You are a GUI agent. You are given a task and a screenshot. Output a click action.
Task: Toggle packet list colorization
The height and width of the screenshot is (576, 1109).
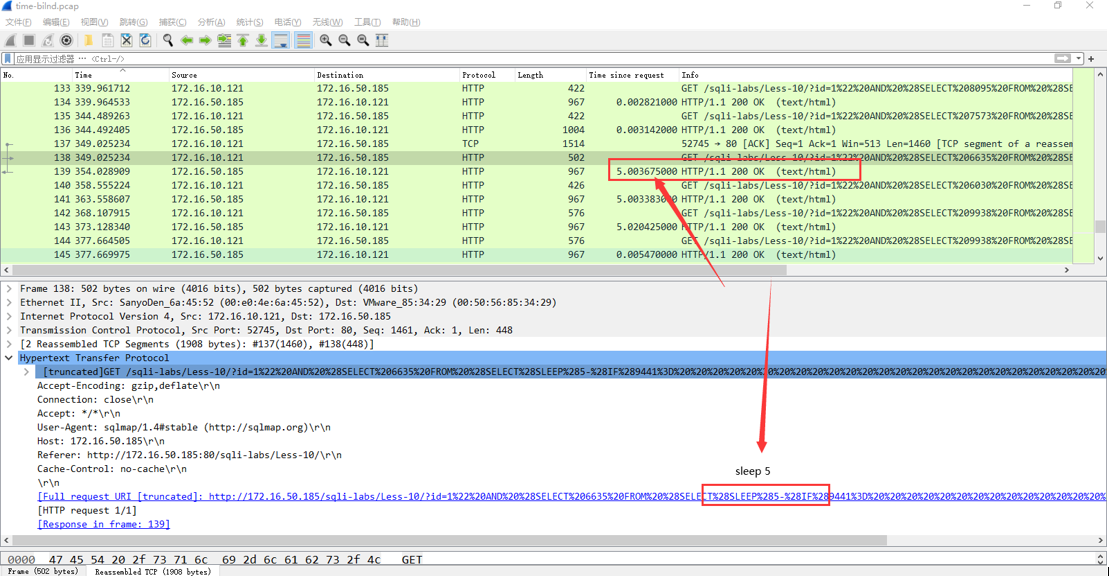(303, 40)
